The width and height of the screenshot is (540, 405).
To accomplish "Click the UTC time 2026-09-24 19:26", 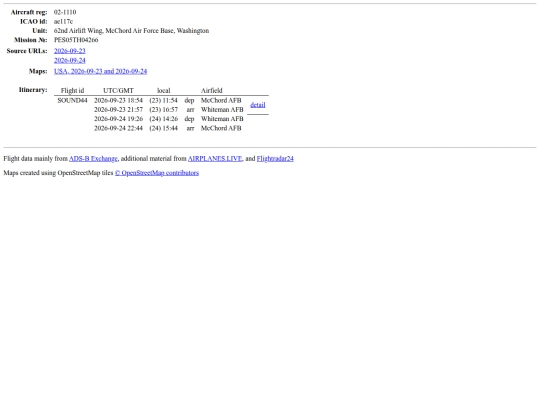I will point(118,119).
